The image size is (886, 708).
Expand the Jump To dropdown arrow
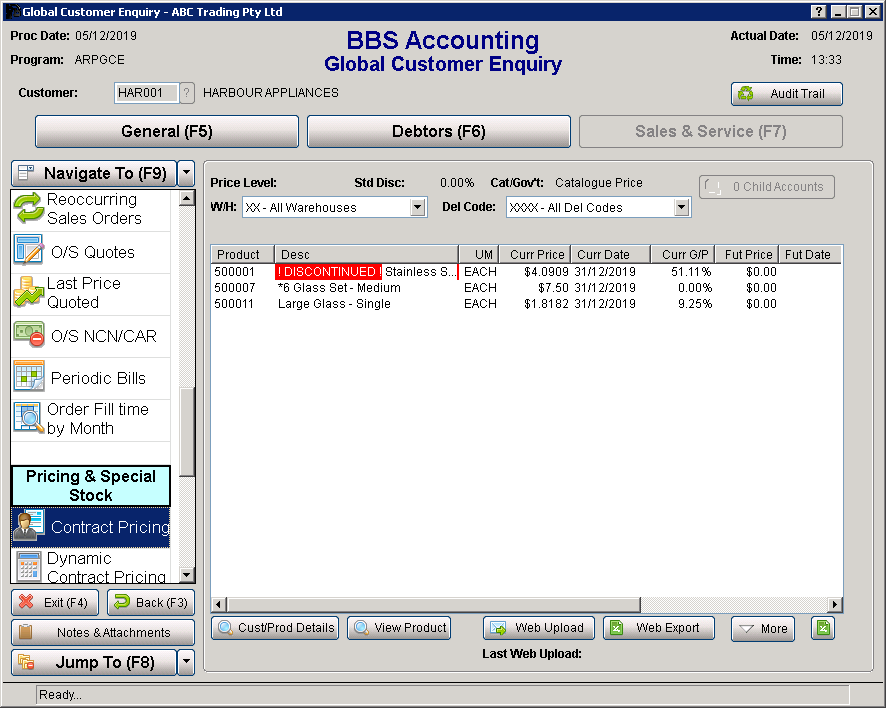(x=186, y=662)
